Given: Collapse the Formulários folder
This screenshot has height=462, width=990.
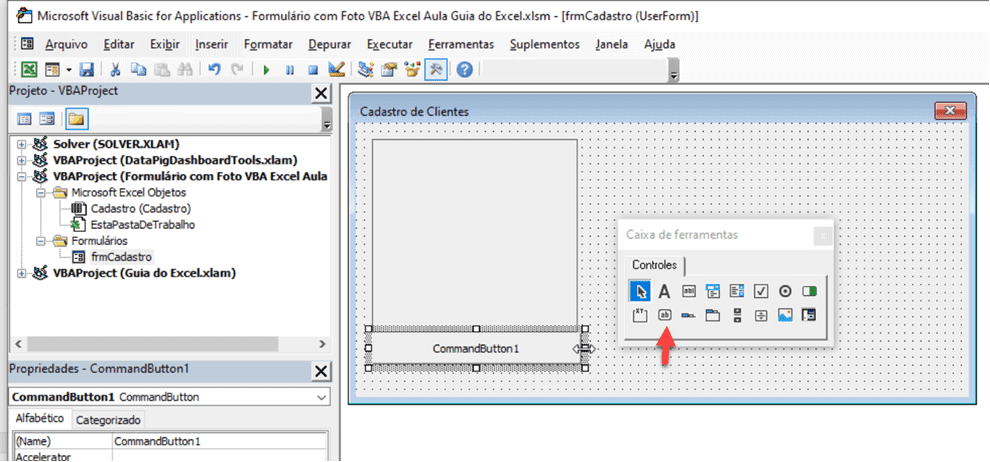Looking at the screenshot, I should [41, 241].
